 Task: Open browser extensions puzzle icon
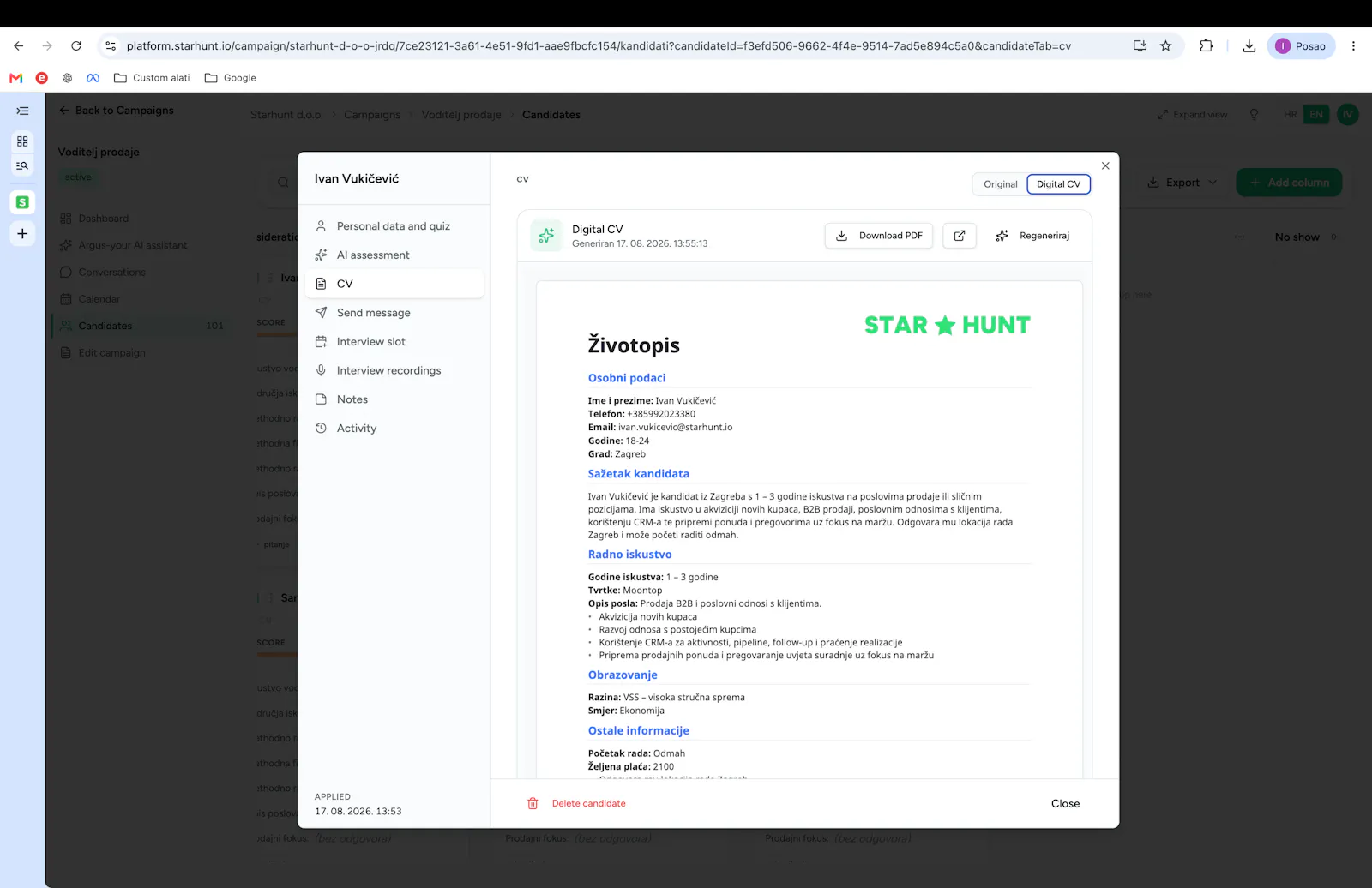tap(1207, 46)
